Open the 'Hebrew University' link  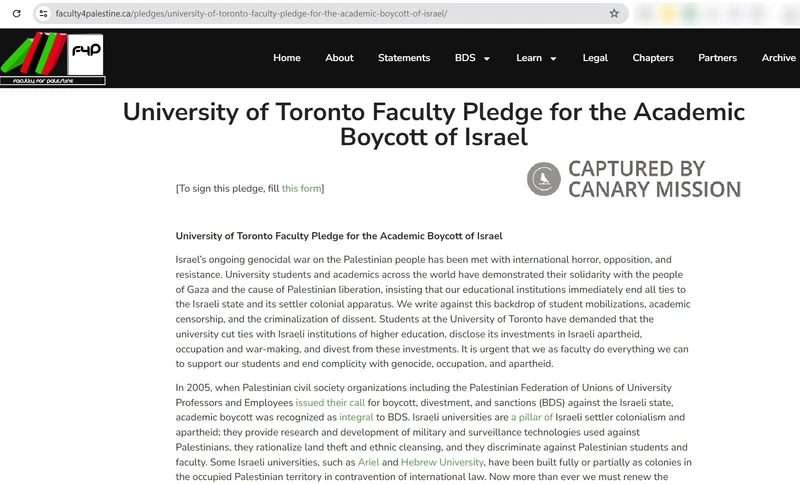tap(442, 462)
